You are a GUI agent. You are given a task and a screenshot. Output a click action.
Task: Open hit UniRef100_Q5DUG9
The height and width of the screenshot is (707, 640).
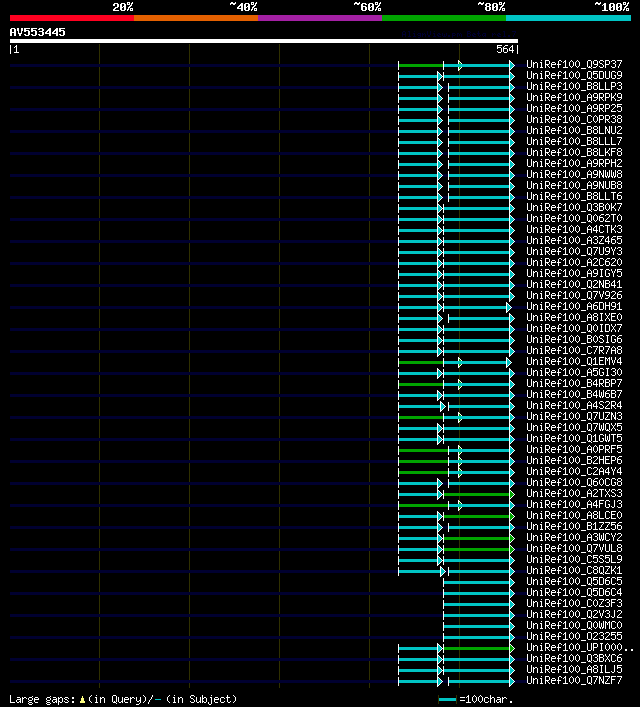574,75
